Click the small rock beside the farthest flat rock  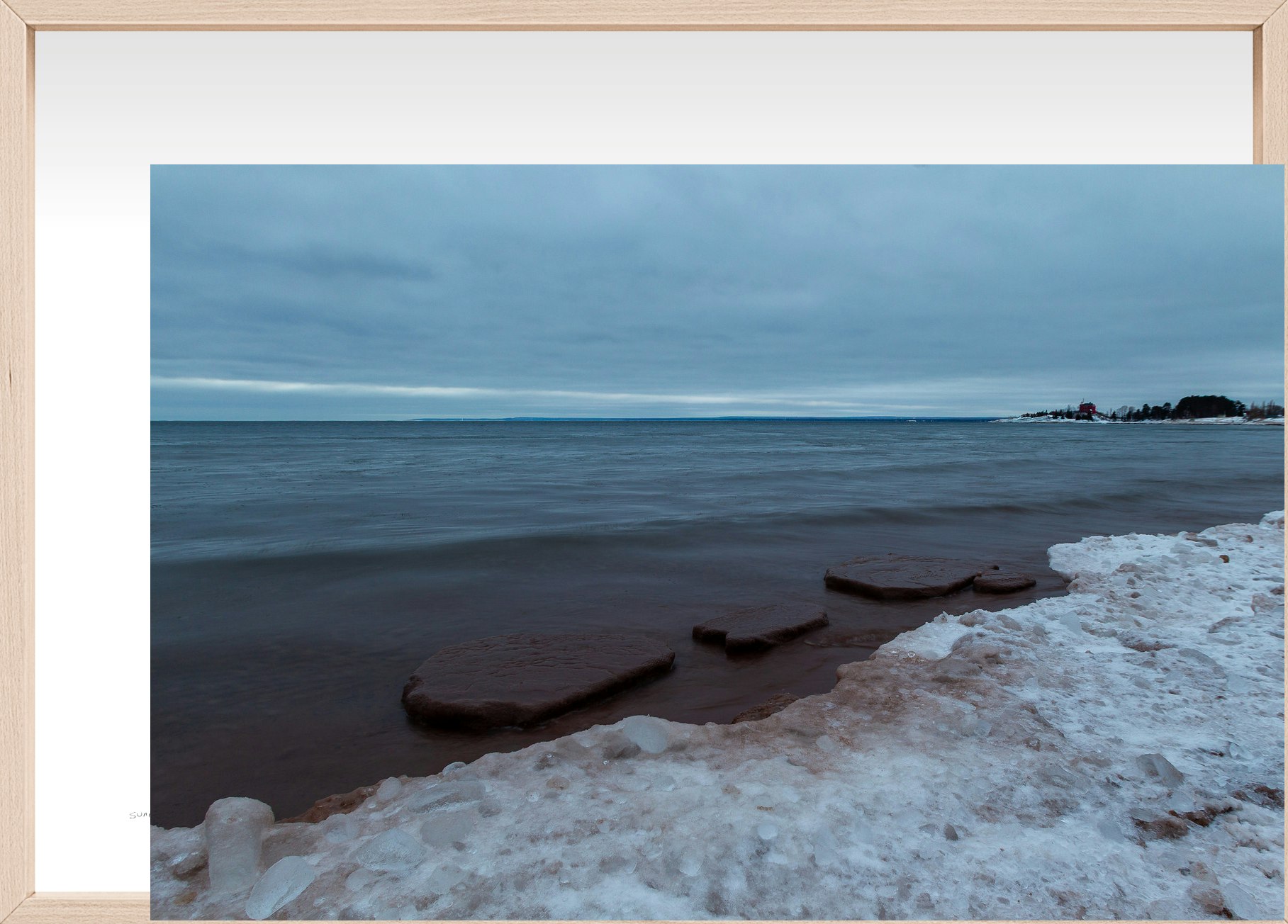tap(1004, 582)
